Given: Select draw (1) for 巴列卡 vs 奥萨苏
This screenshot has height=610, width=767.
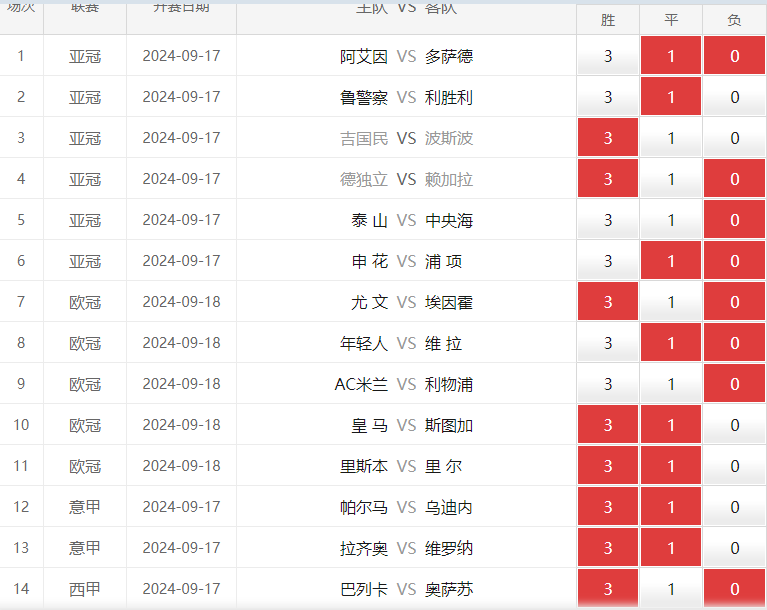Looking at the screenshot, I should [671, 589].
